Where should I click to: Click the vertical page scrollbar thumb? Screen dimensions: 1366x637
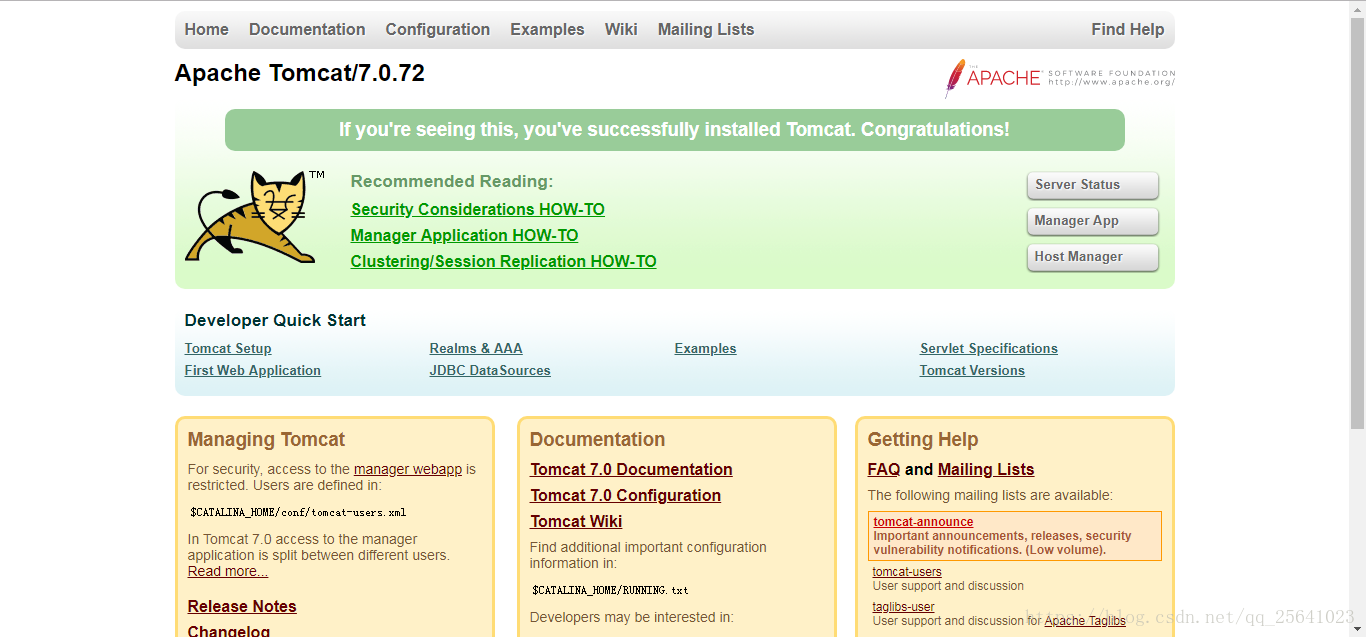click(1357, 223)
